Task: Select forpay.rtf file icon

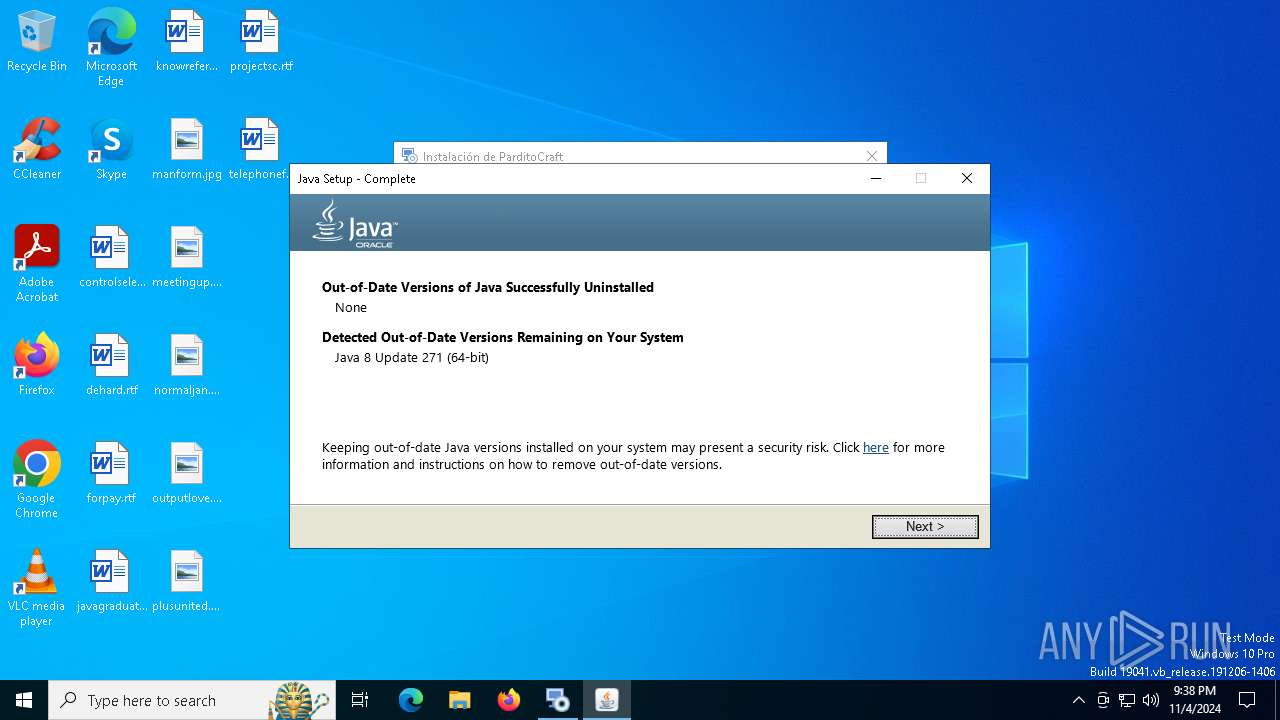Action: (111, 473)
